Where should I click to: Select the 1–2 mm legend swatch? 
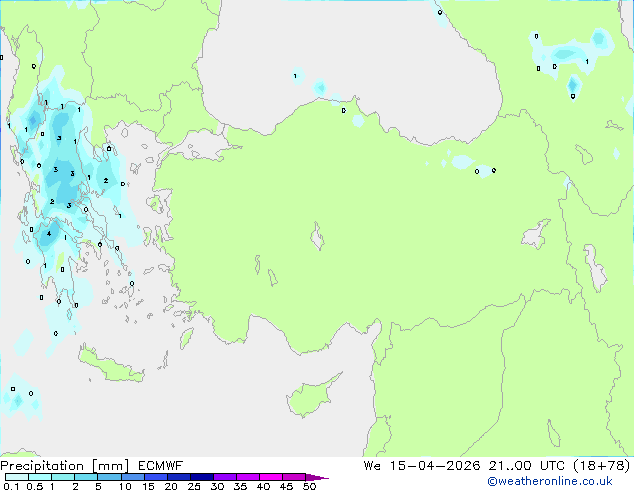click(x=63, y=477)
